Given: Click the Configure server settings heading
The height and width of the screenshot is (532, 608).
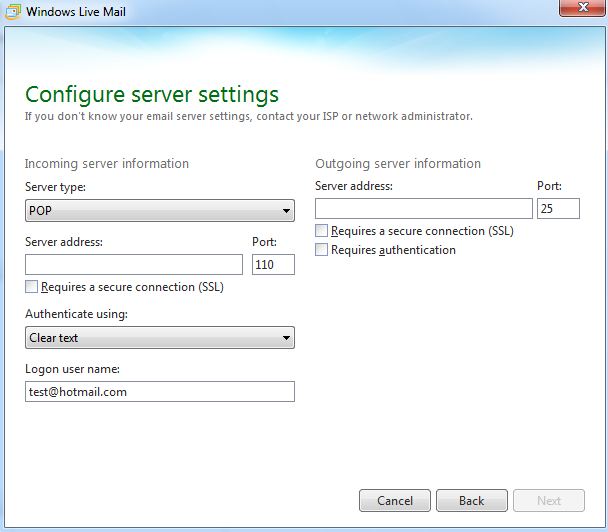Looking at the screenshot, I should tap(152, 95).
